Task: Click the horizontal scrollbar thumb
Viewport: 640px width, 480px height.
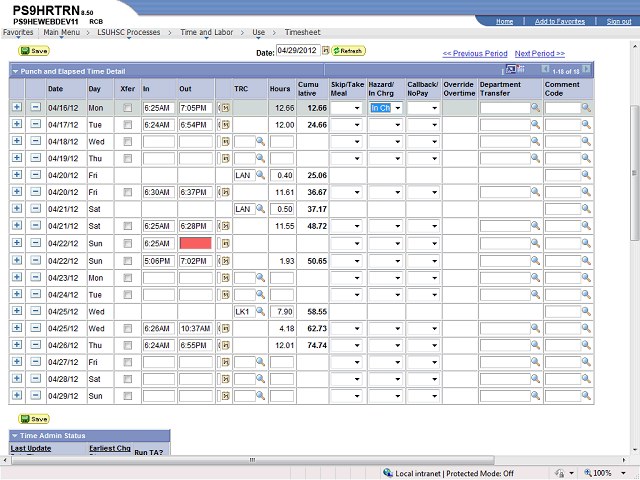Action: 253,460
